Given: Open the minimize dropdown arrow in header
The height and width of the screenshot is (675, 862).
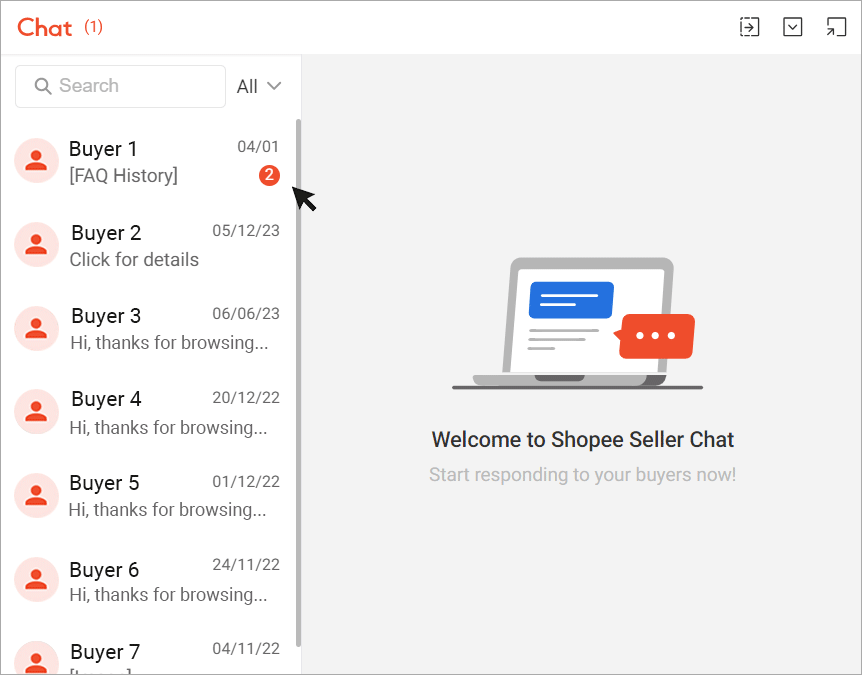Looking at the screenshot, I should (x=793, y=27).
